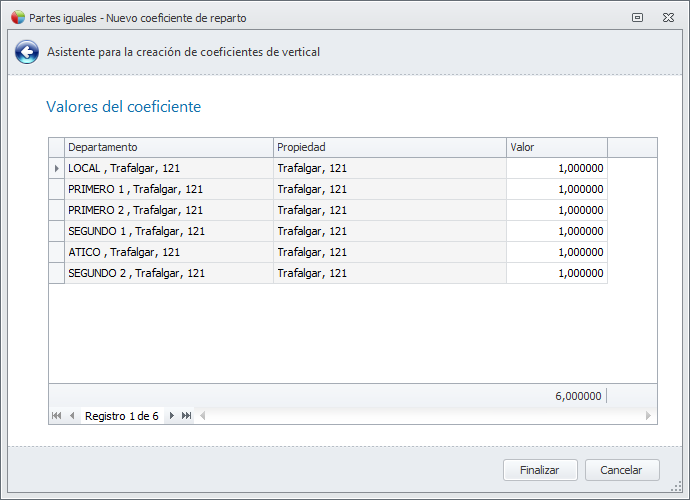The image size is (690, 500).
Task: Maximize the wizard window
Action: (x=637, y=18)
